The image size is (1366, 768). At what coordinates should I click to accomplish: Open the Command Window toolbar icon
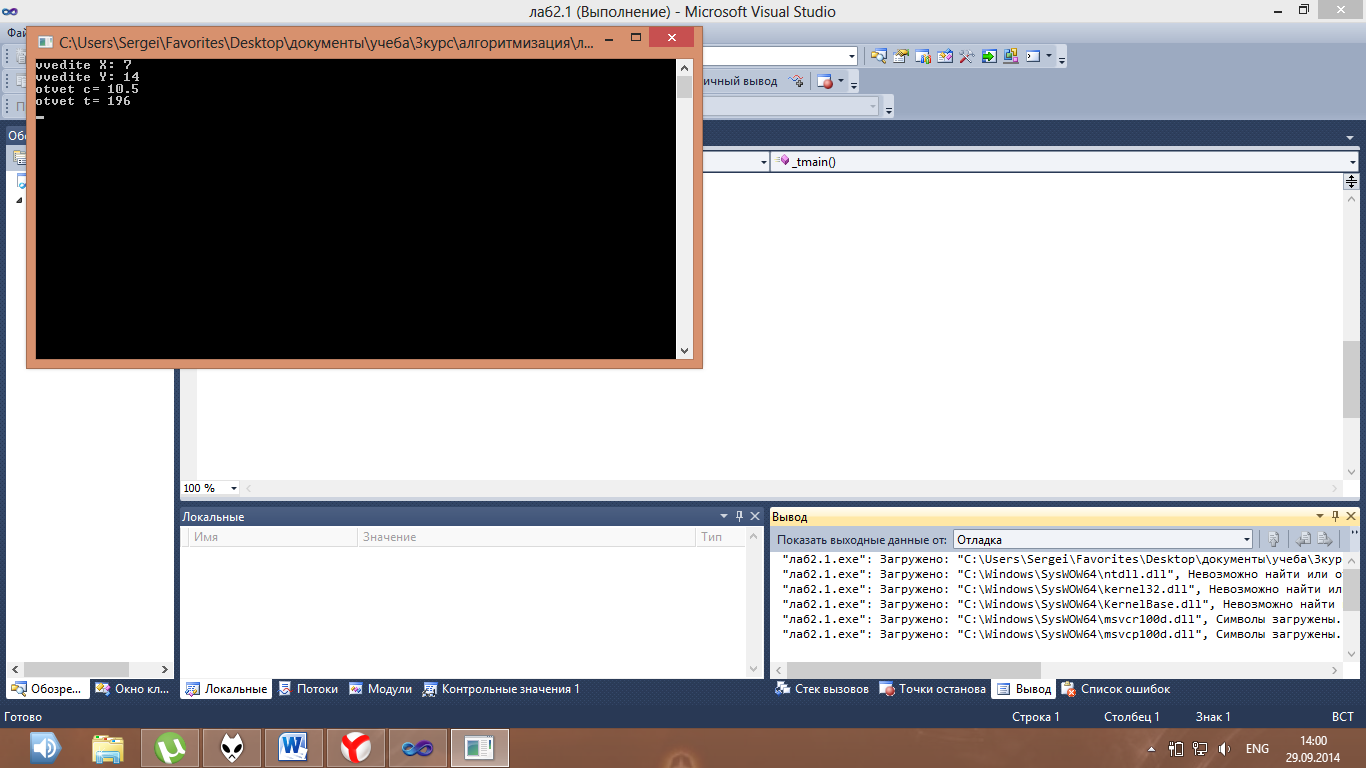click(x=1033, y=56)
